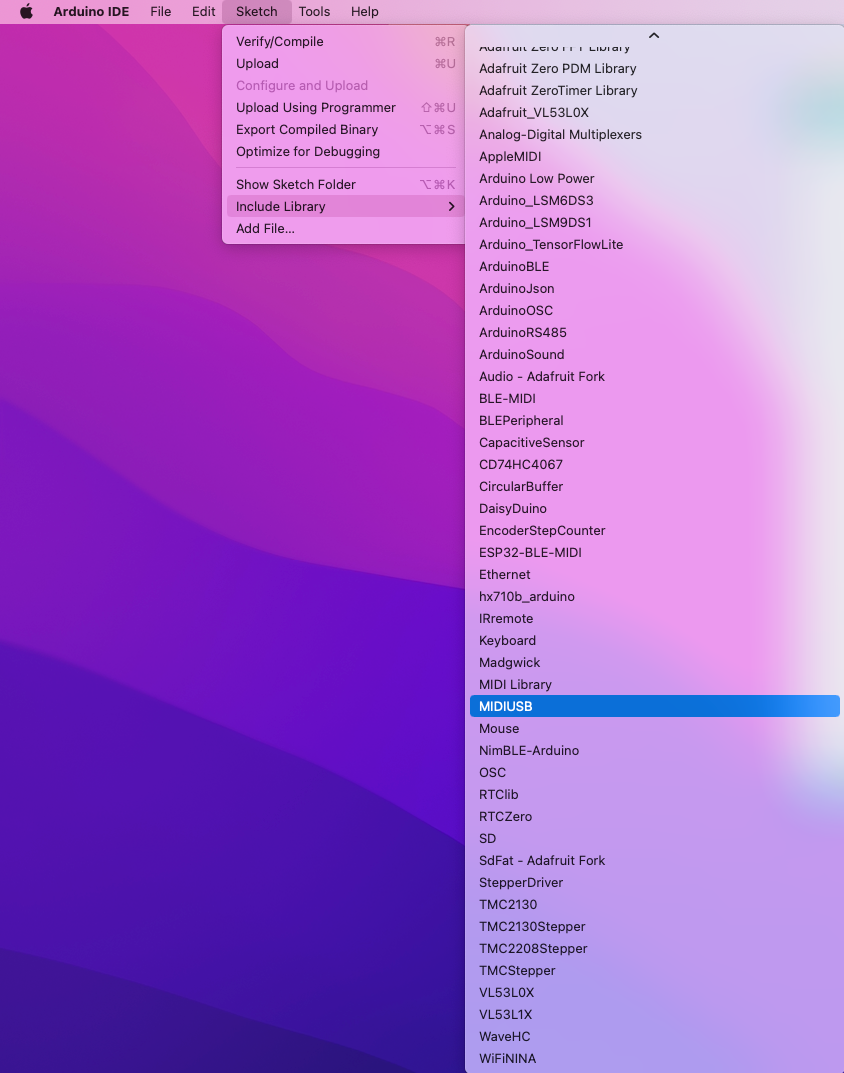The width and height of the screenshot is (844, 1073).
Task: Select Adafruit_VL53L0X library
Action: click(655, 112)
